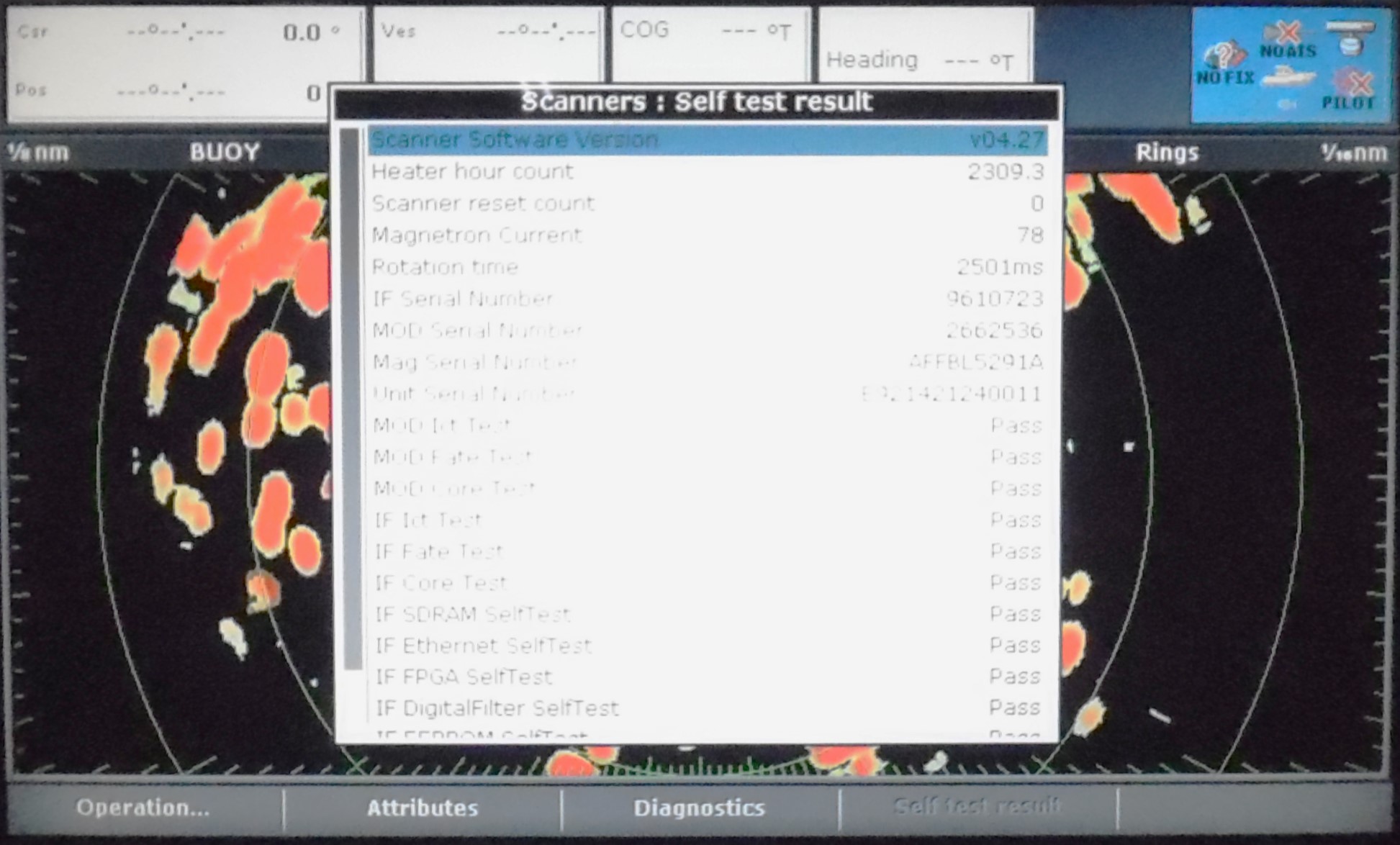Click the radar scanner status icon
1400x845 pixels.
(1351, 37)
